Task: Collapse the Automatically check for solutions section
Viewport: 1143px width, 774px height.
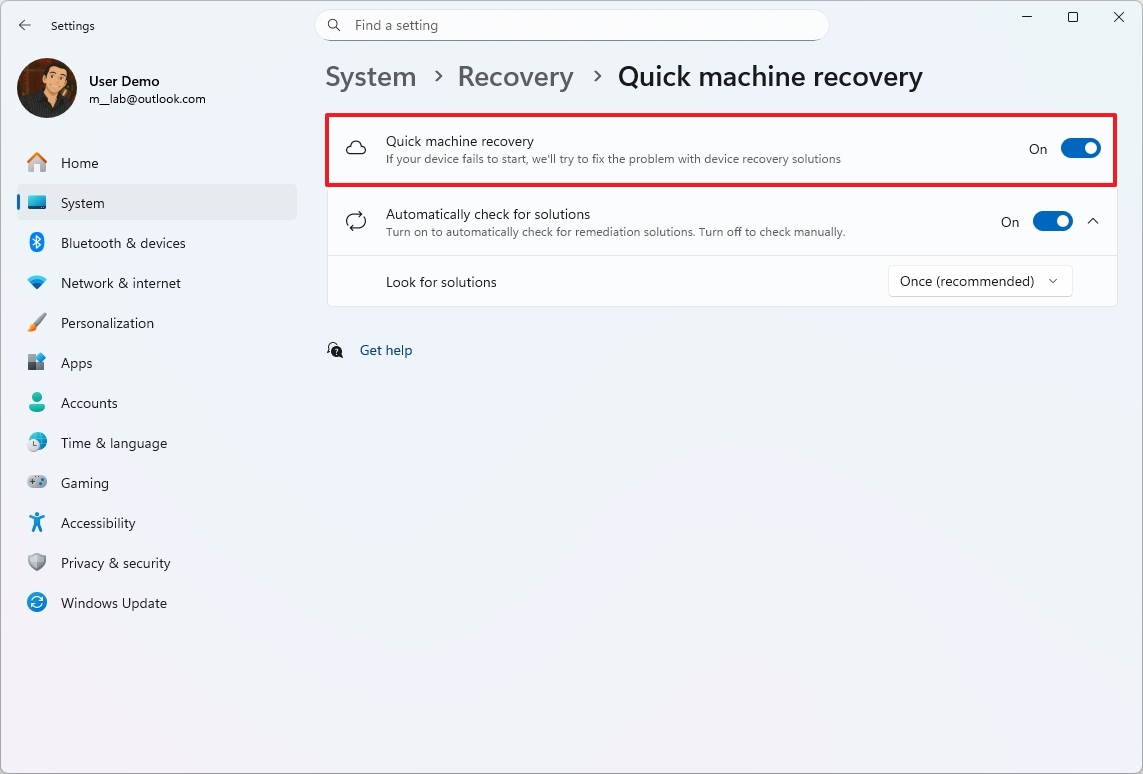Action: point(1093,221)
